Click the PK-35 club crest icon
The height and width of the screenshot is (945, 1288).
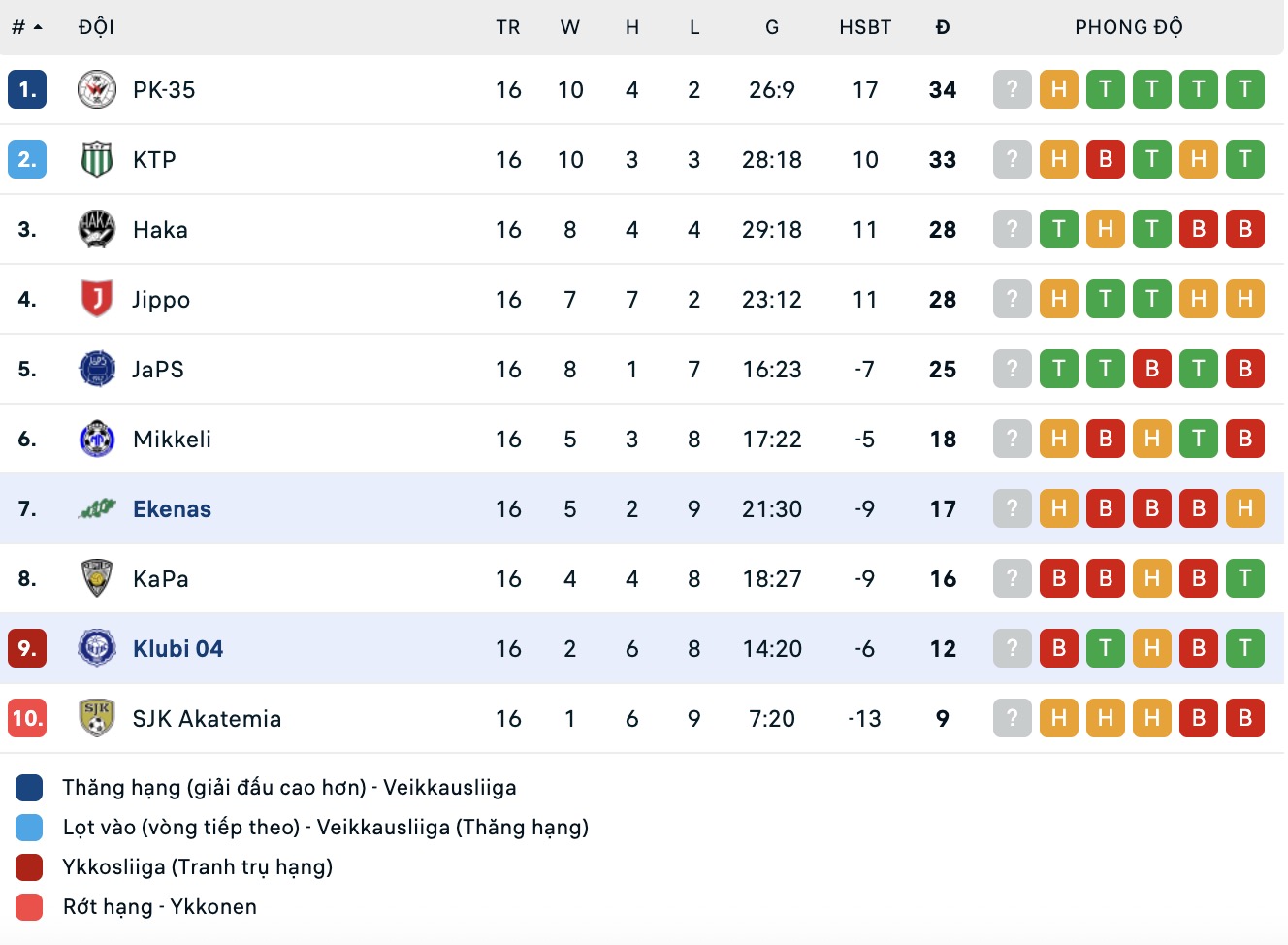97,90
